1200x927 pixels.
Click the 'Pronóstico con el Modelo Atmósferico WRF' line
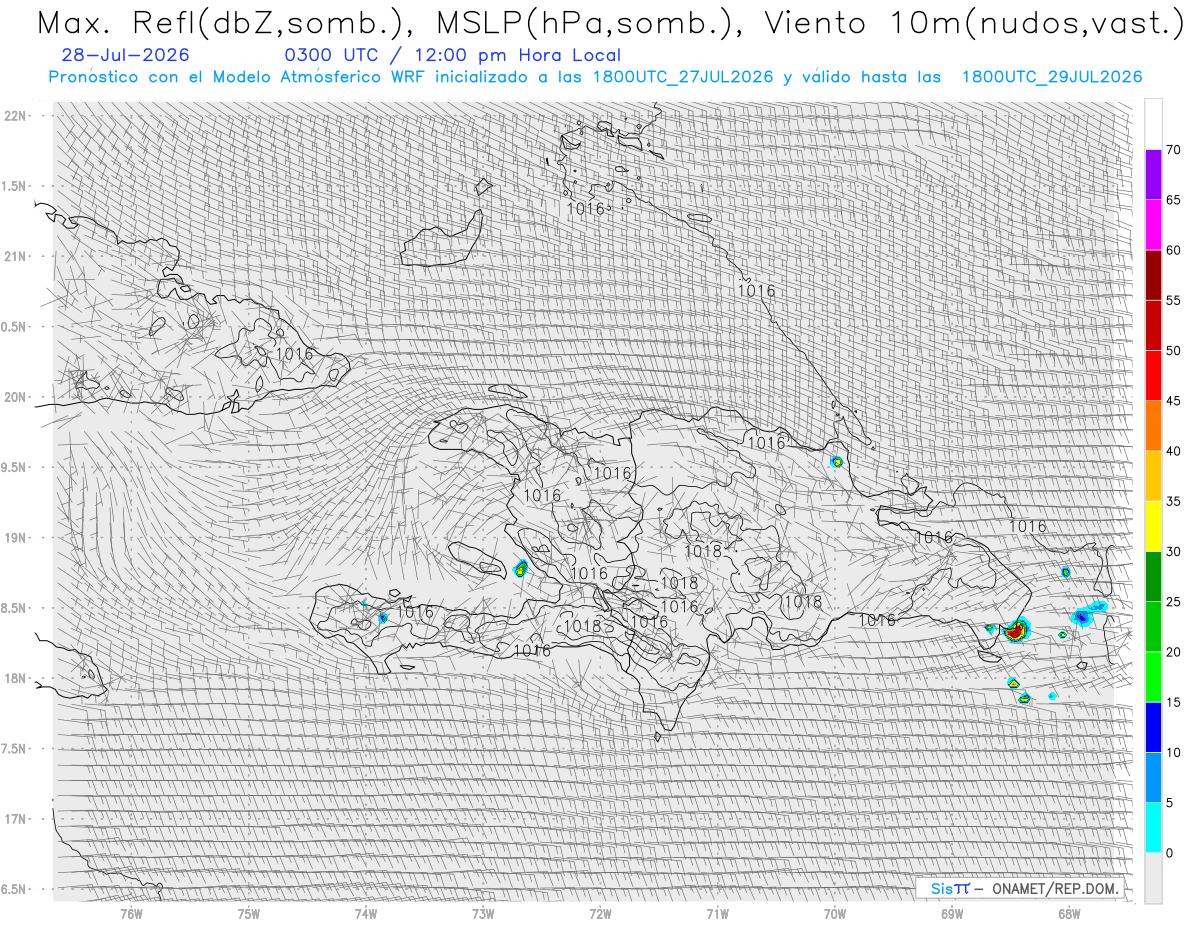(595, 77)
